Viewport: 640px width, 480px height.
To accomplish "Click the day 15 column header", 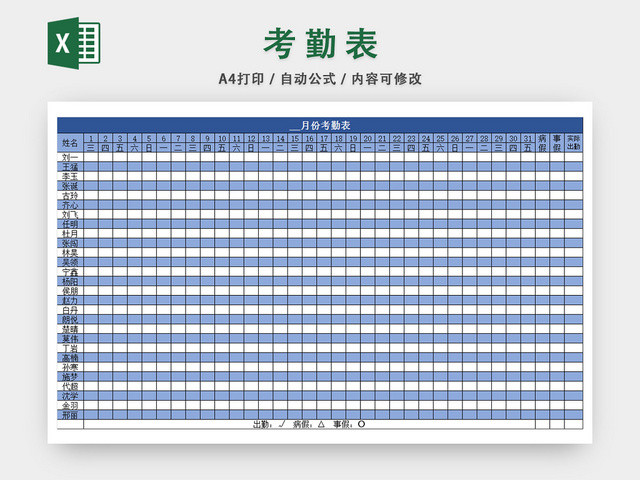I will (x=295, y=138).
